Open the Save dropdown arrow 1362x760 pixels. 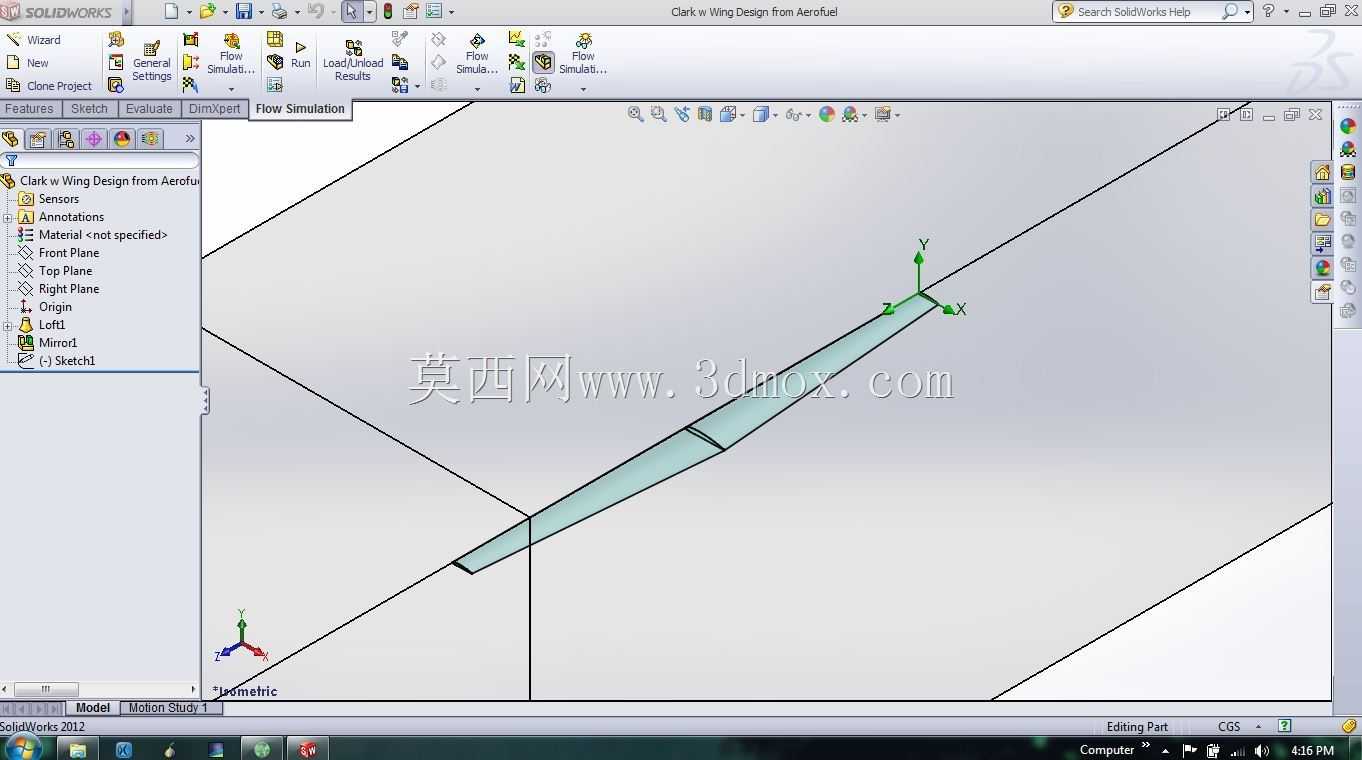(260, 12)
